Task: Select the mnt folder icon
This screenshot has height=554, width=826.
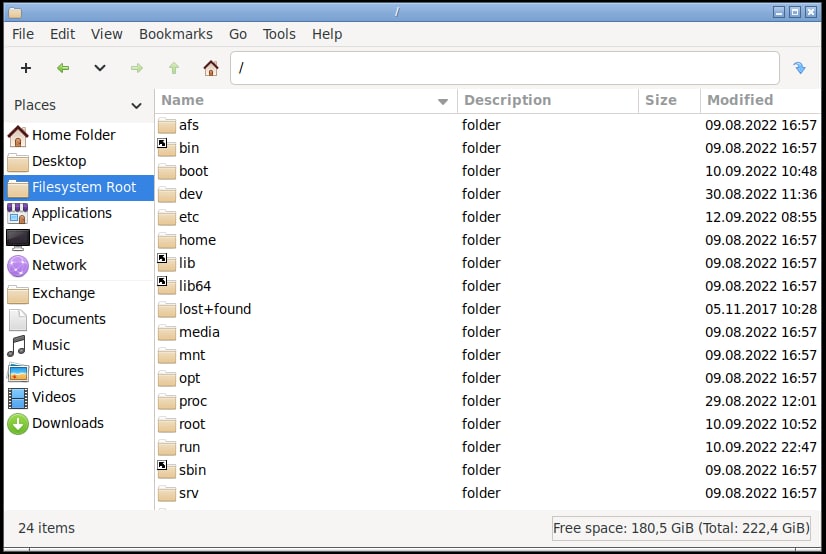Action: pyautogui.click(x=167, y=355)
